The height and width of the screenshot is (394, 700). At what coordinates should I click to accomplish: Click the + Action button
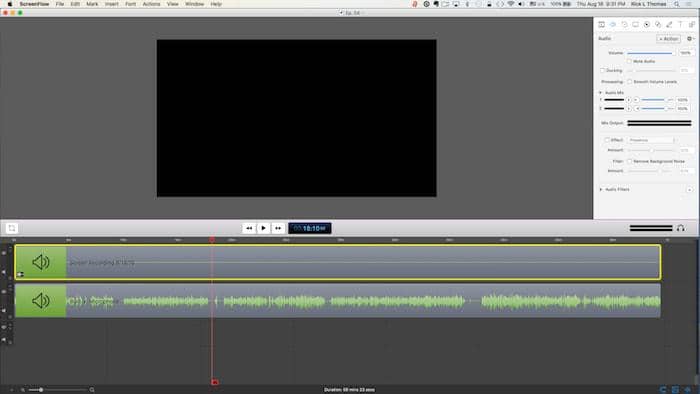(x=668, y=39)
